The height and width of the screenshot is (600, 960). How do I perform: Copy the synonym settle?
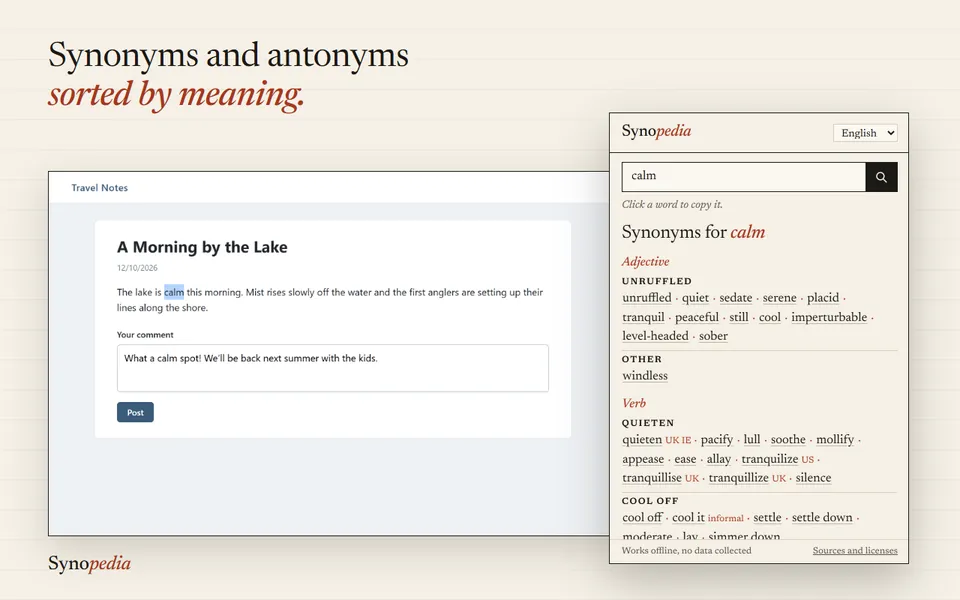click(x=767, y=518)
